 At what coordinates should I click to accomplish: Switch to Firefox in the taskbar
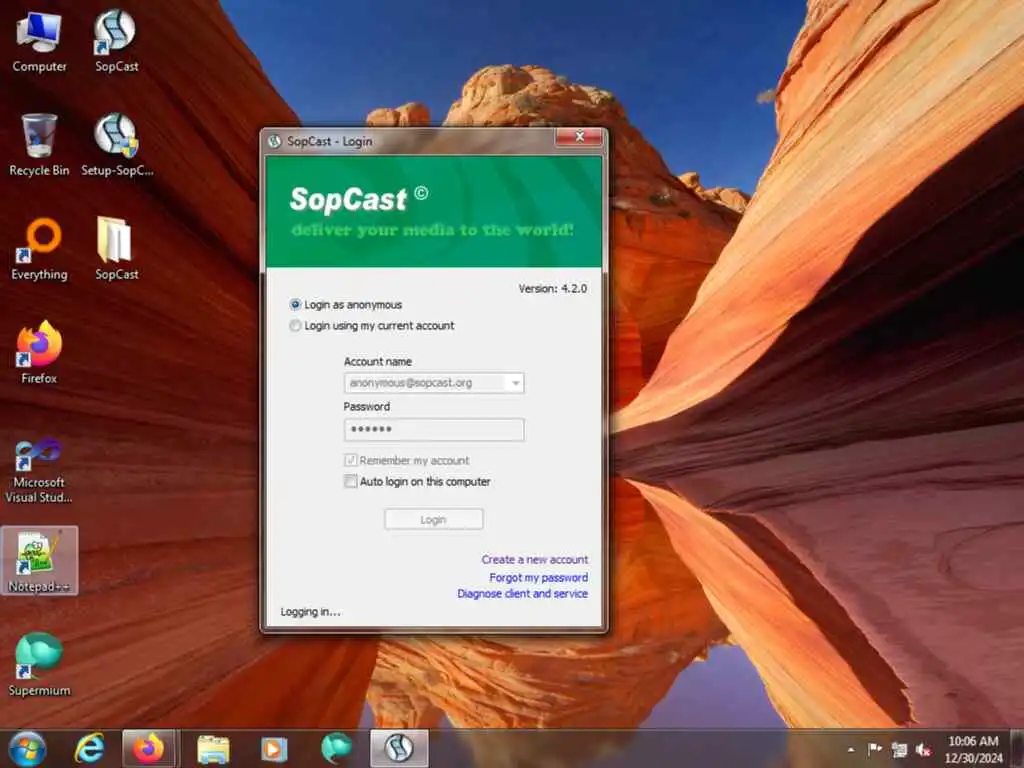pos(148,748)
